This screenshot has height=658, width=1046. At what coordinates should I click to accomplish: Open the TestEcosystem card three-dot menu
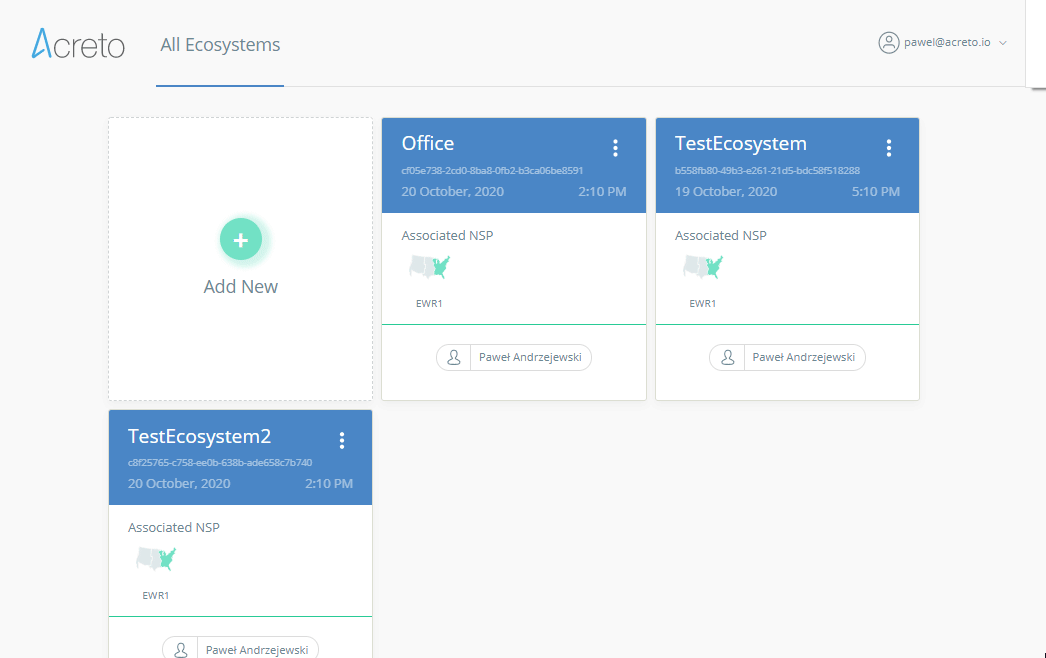click(x=889, y=148)
